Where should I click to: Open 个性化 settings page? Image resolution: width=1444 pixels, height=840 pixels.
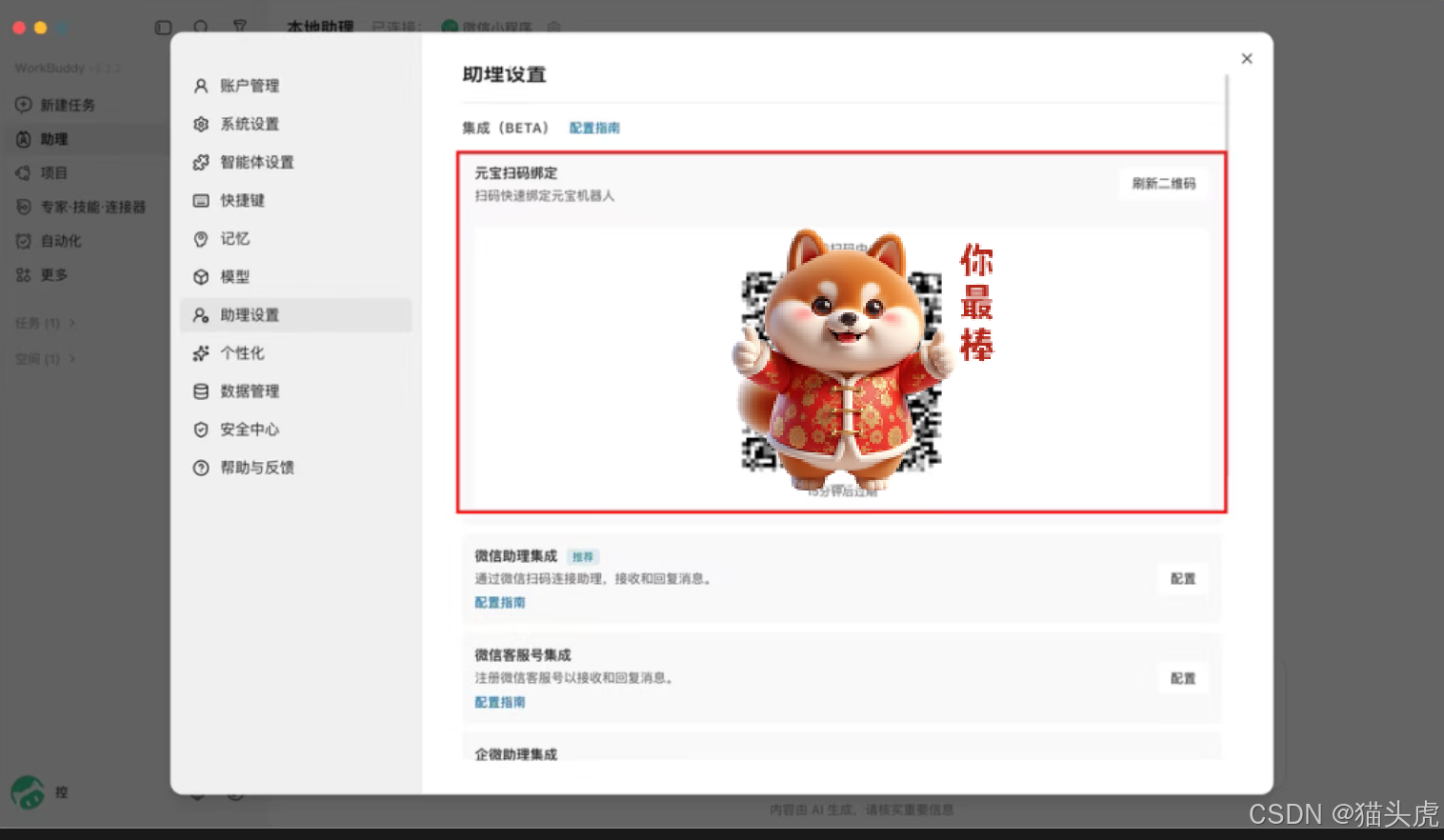coord(295,353)
